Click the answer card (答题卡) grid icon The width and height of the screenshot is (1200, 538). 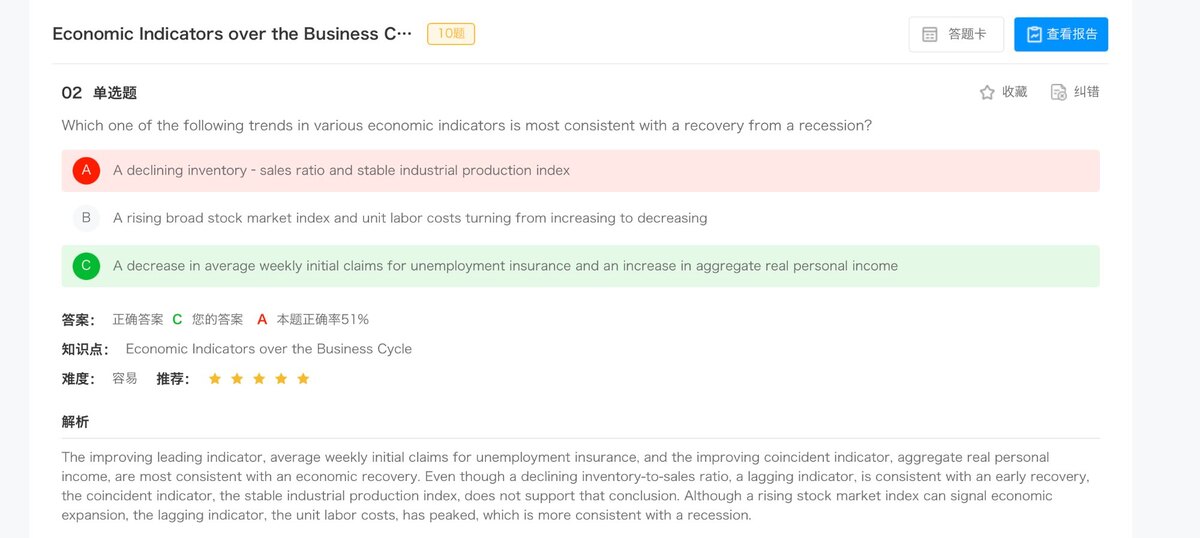click(930, 34)
